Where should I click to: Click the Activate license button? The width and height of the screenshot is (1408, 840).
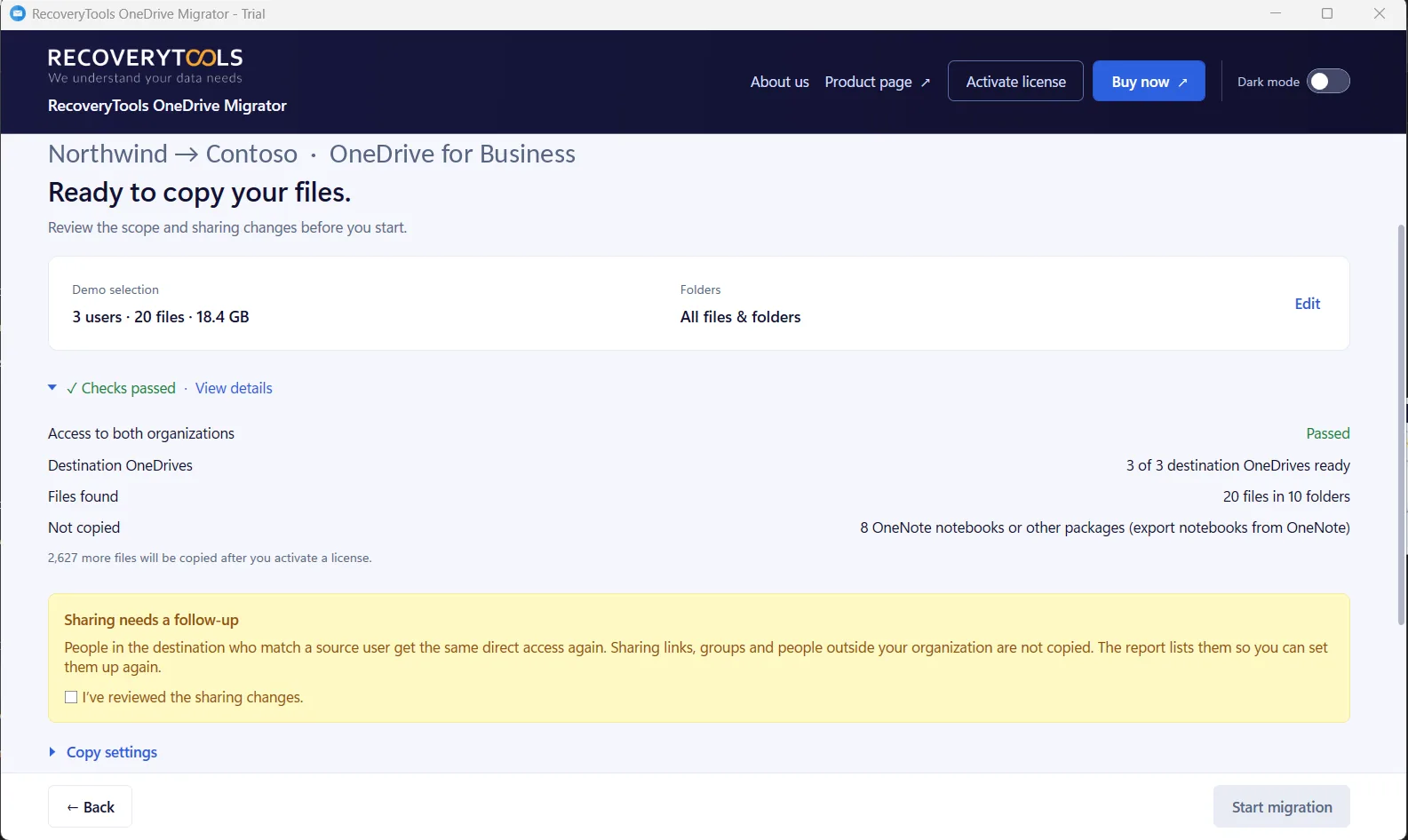pos(1015,81)
